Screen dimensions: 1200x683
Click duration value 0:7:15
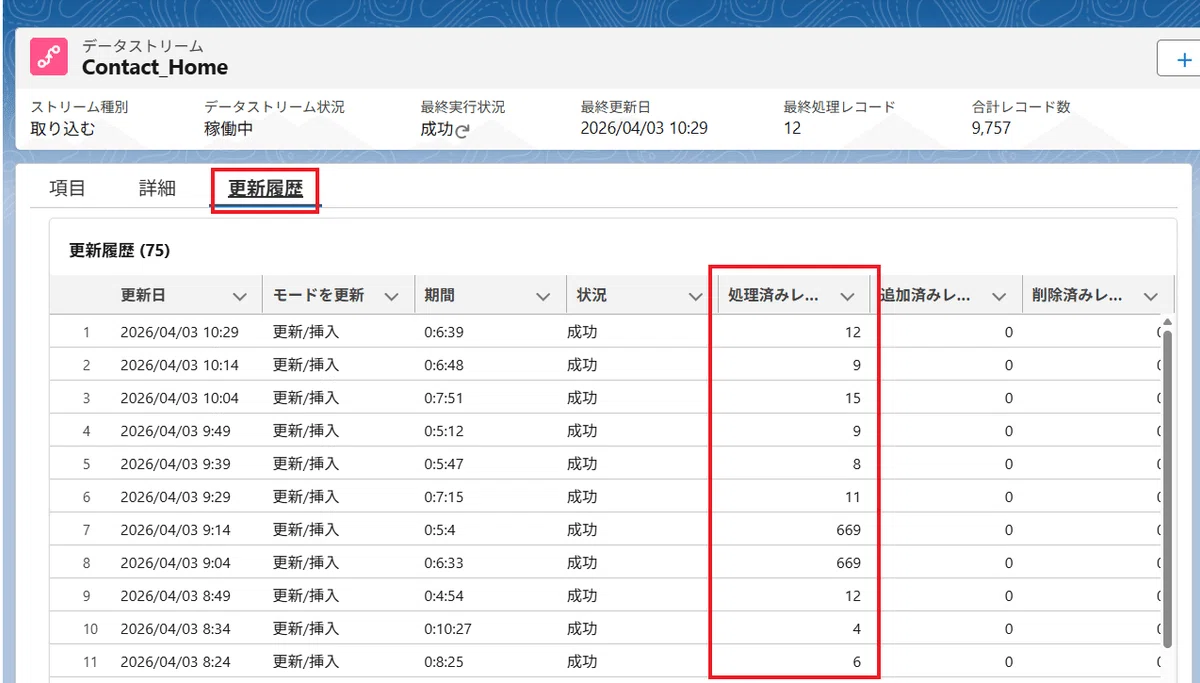[444, 497]
